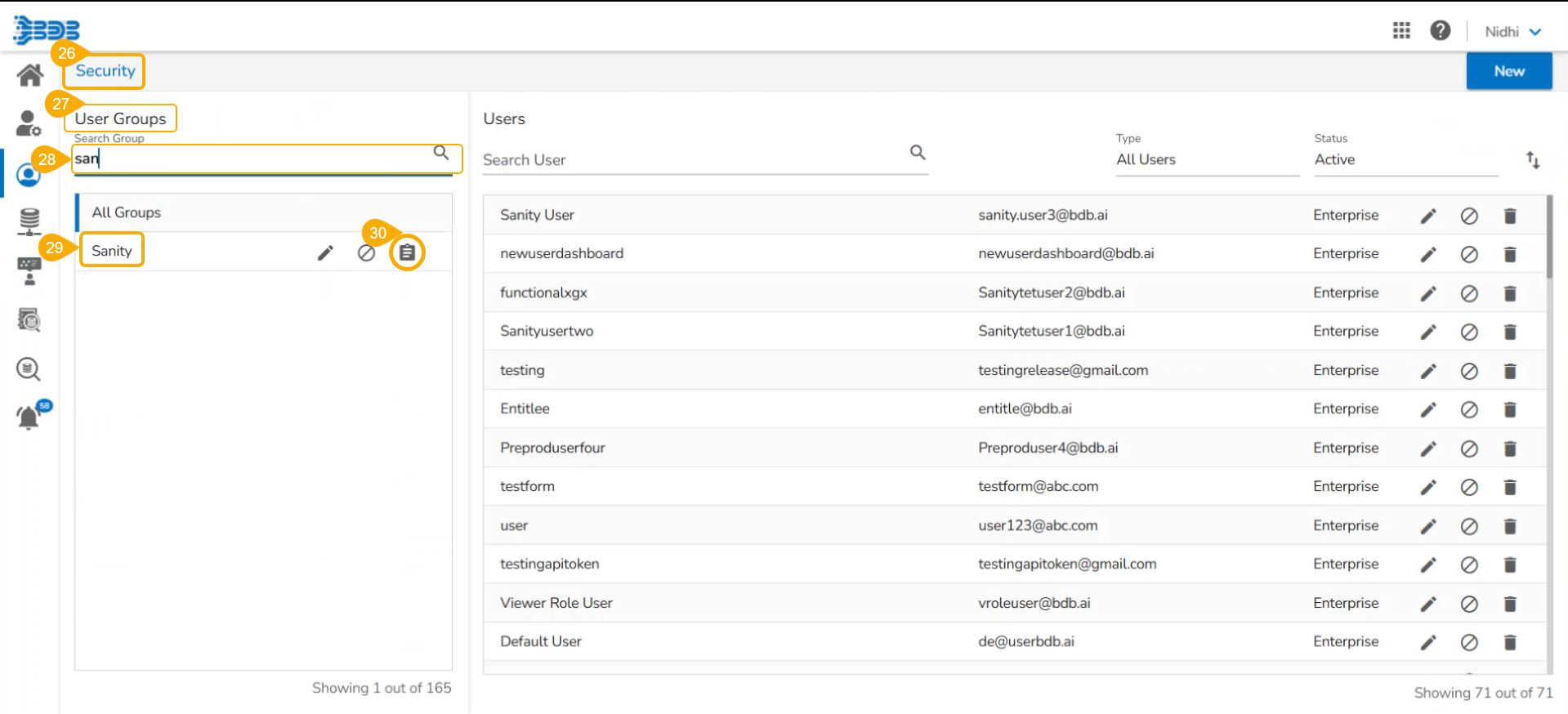Click the sort arrows icon above users

(1532, 160)
